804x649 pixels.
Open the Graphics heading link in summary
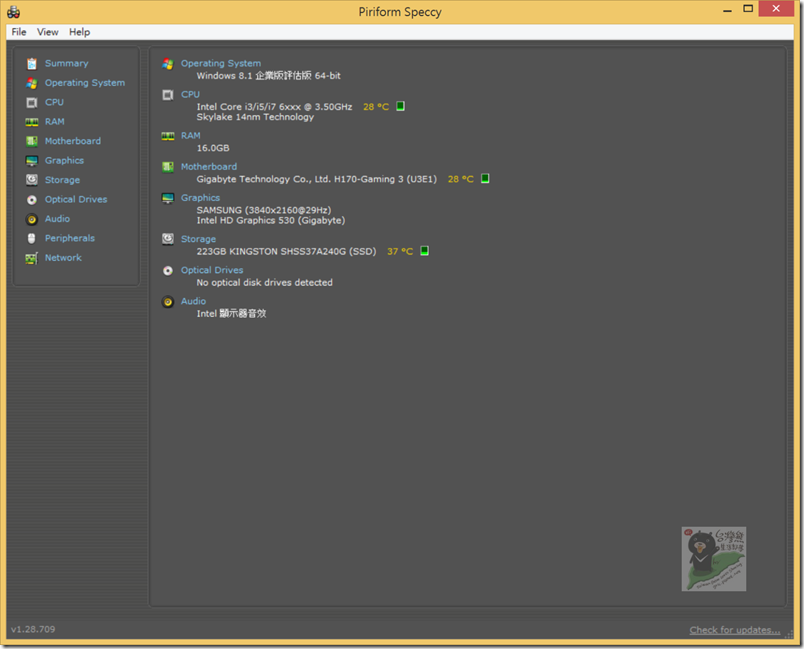[x=200, y=198]
